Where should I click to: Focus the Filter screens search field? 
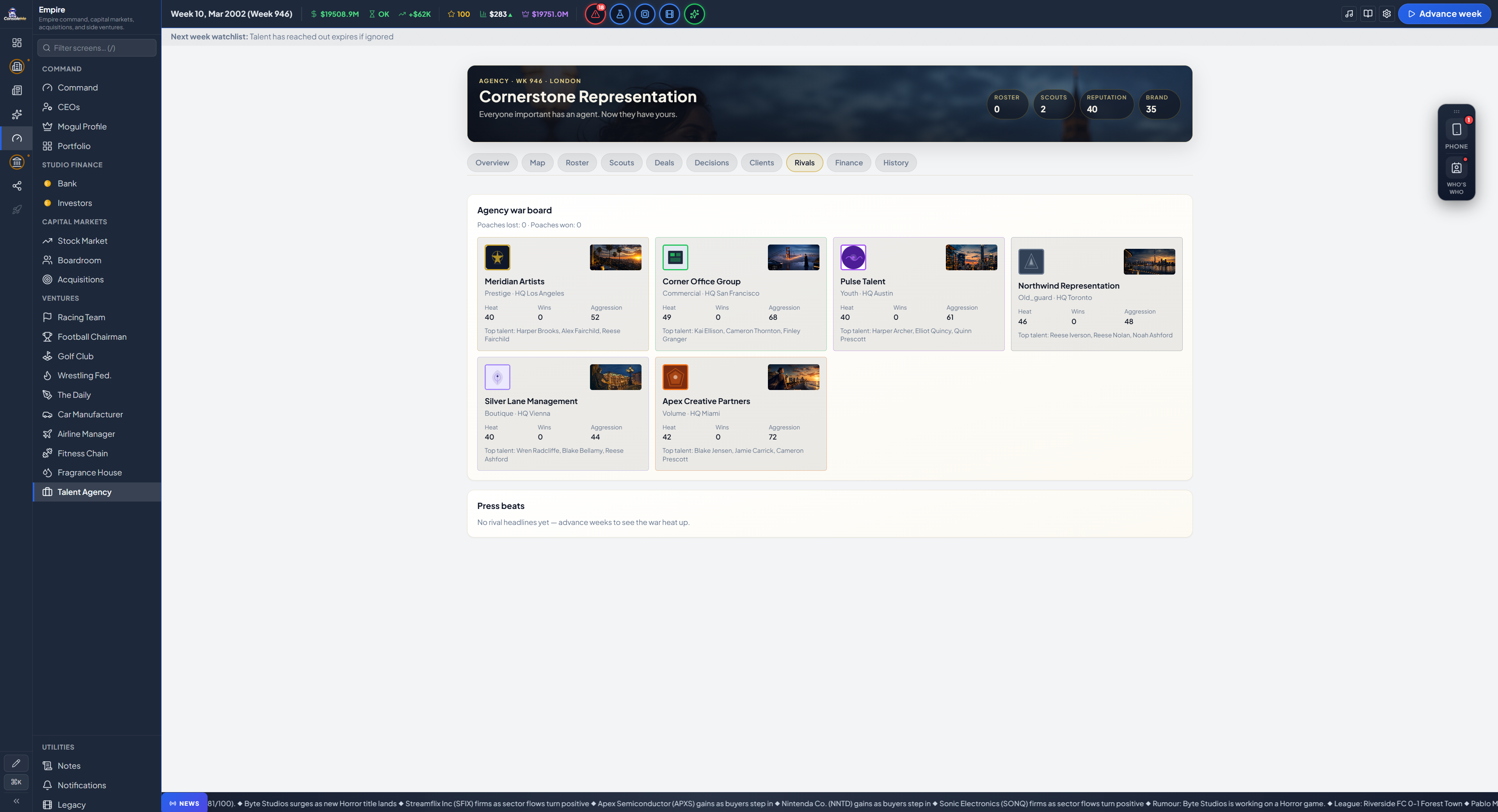96,48
